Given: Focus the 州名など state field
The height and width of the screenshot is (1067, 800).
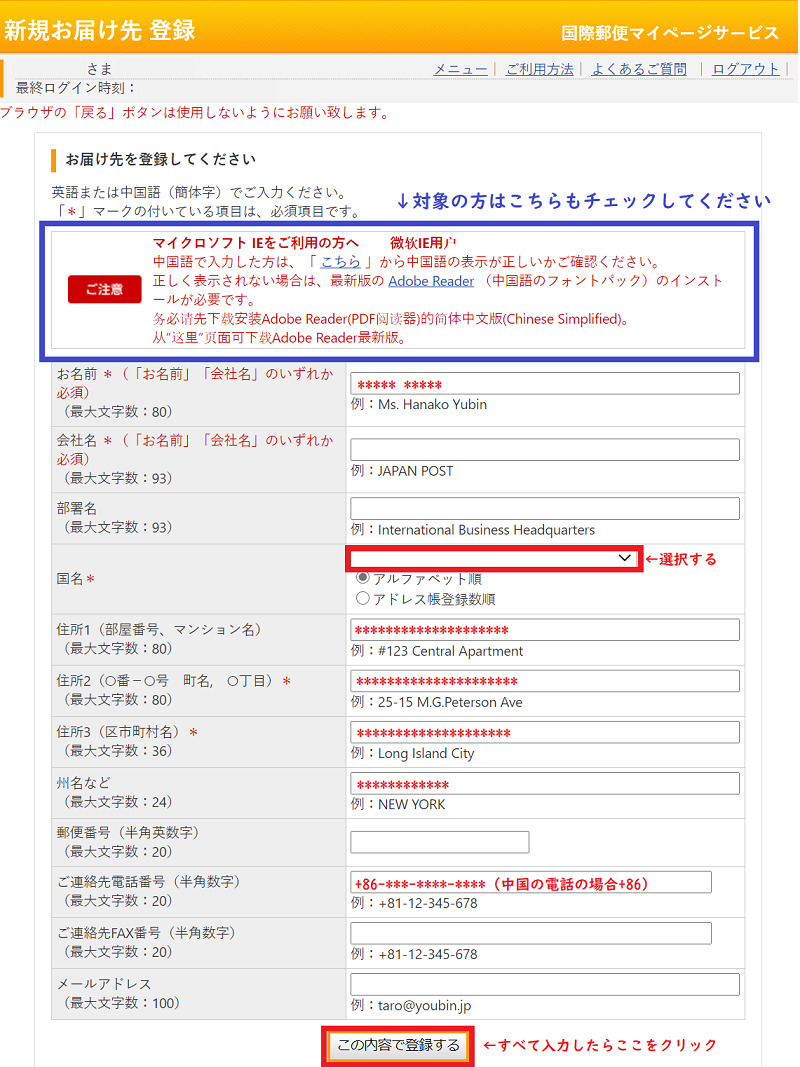Looking at the screenshot, I should (545, 783).
